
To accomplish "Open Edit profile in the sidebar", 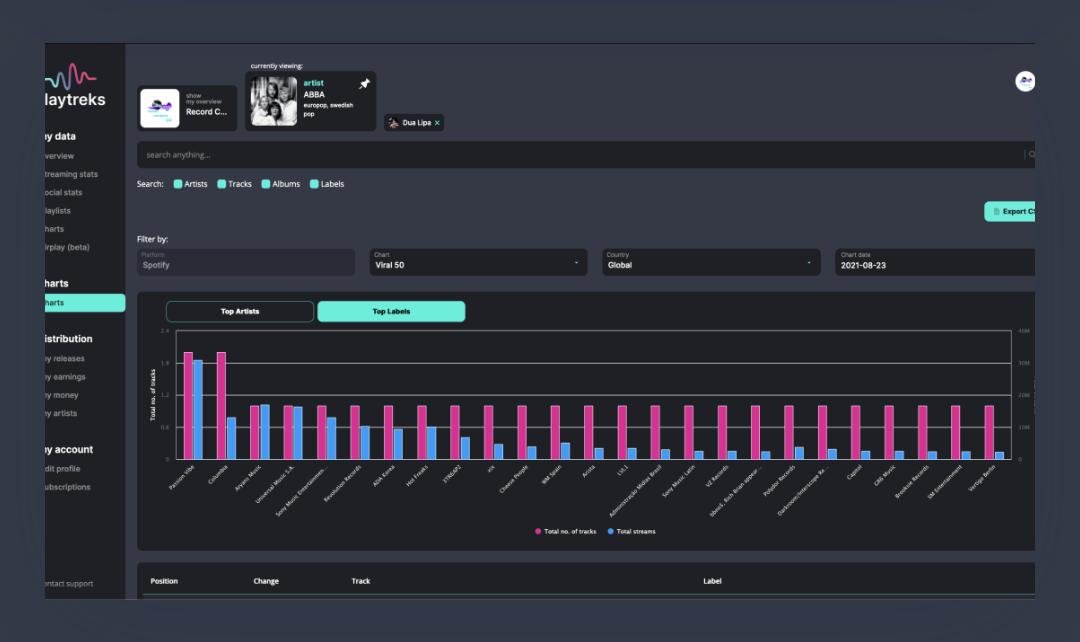I will coord(63,469).
